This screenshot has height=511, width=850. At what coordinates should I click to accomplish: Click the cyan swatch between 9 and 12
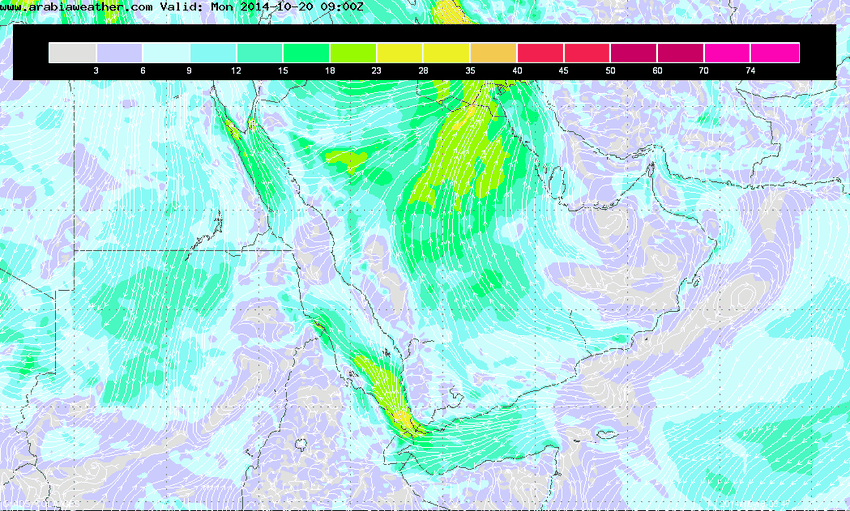[x=213, y=52]
